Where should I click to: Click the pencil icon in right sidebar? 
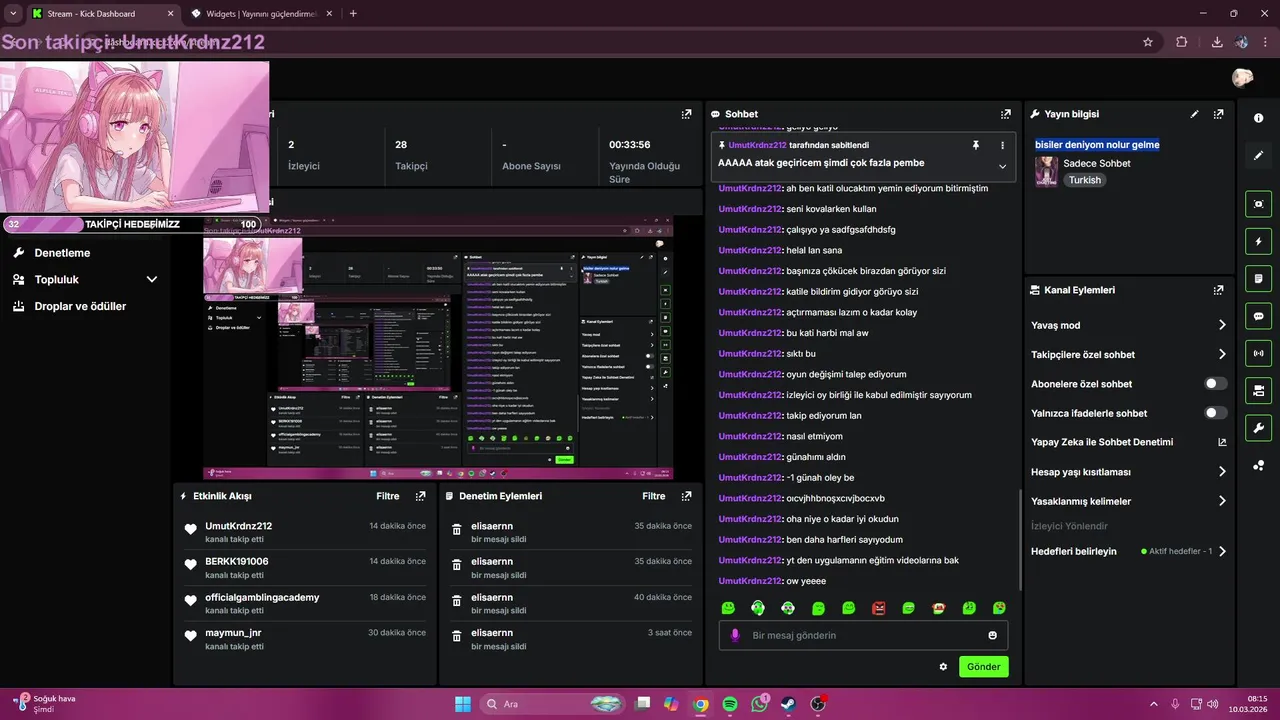click(1258, 155)
